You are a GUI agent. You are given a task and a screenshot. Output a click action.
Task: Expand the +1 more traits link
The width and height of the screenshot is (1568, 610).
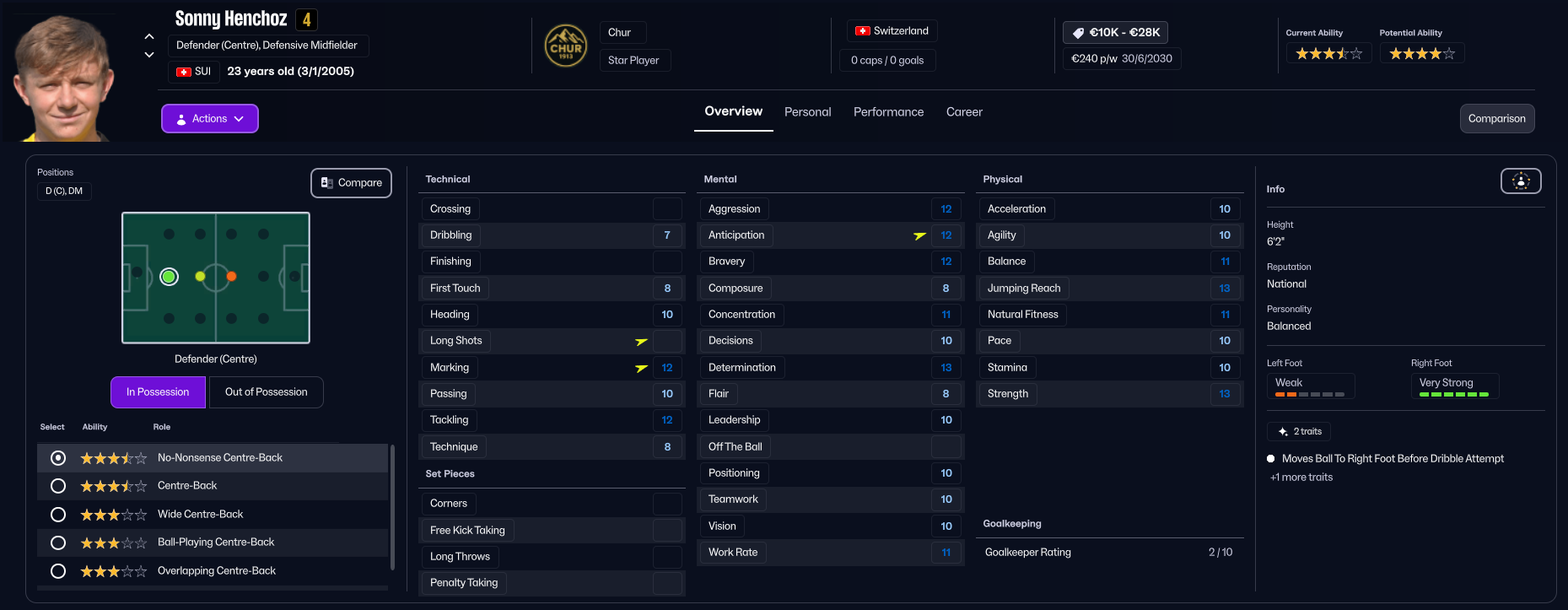1301,478
